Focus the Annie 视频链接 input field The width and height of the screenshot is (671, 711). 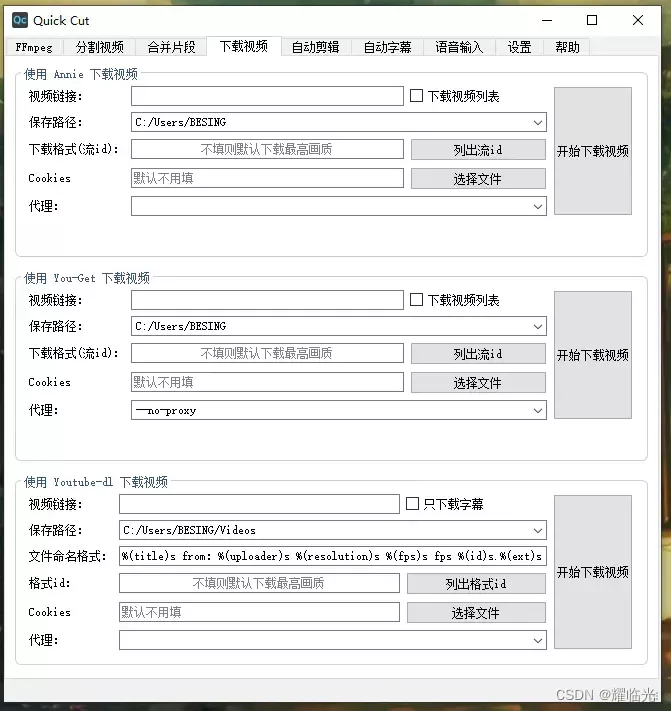pyautogui.click(x=267, y=96)
